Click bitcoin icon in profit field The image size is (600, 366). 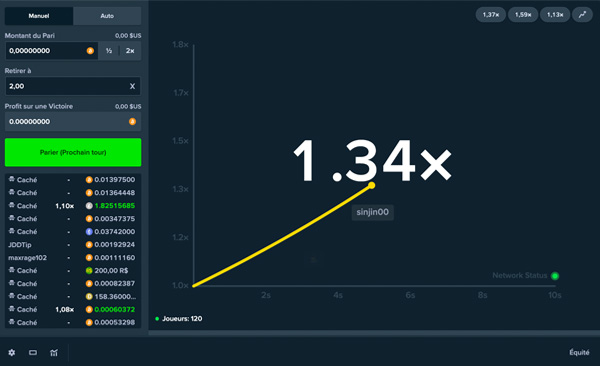[132, 121]
